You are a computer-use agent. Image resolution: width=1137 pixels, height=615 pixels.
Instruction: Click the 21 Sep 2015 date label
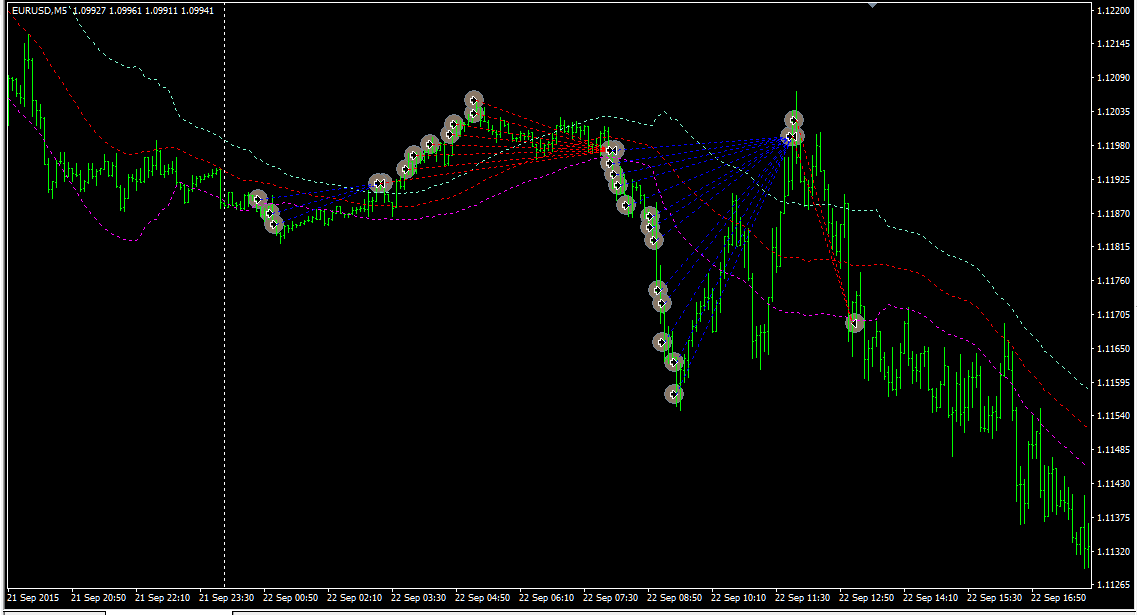tap(33, 598)
